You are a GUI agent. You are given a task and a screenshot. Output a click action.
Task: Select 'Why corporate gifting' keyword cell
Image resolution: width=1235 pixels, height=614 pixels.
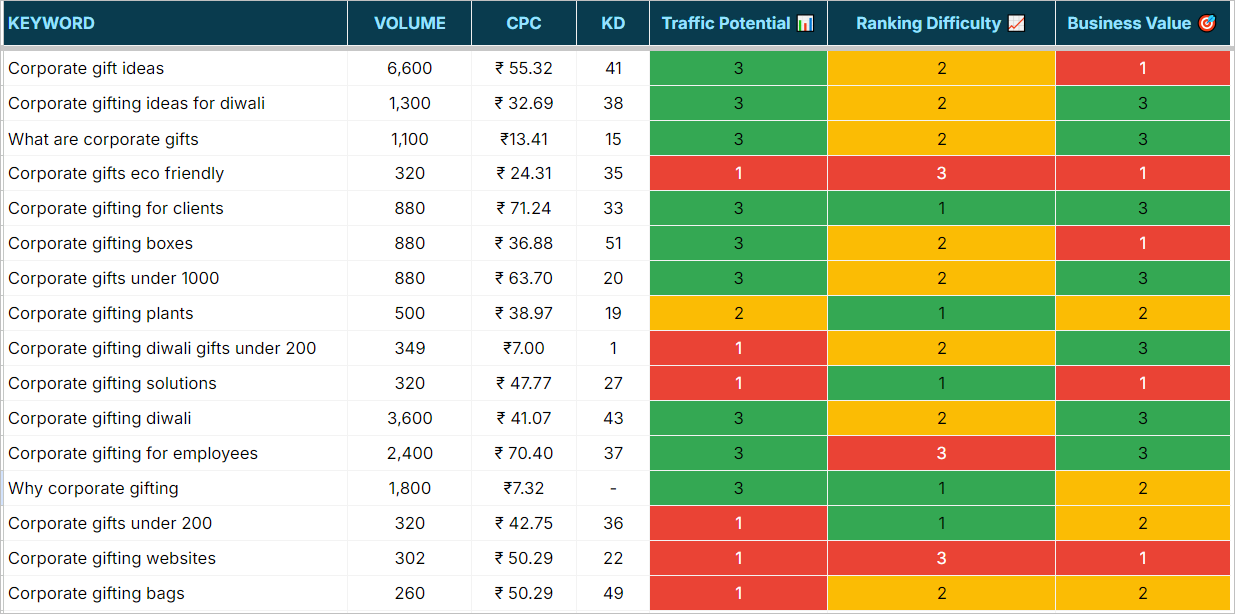point(175,488)
